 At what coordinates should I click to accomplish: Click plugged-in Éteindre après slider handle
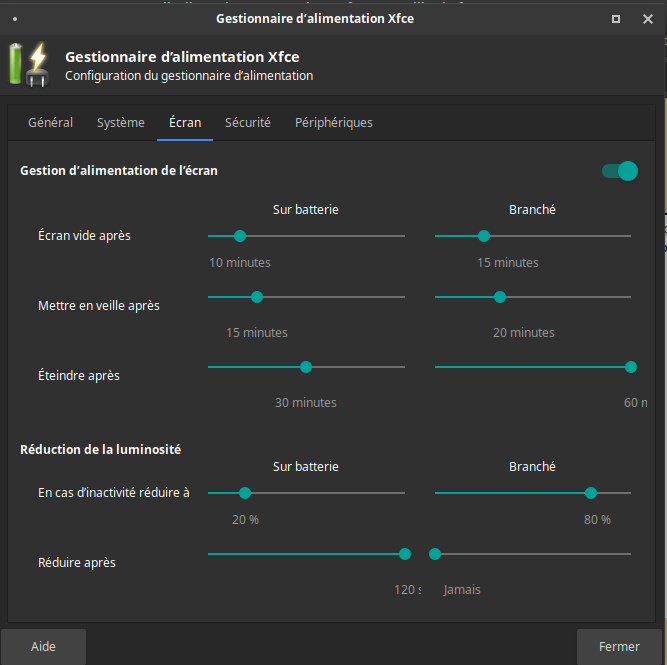[x=631, y=367]
